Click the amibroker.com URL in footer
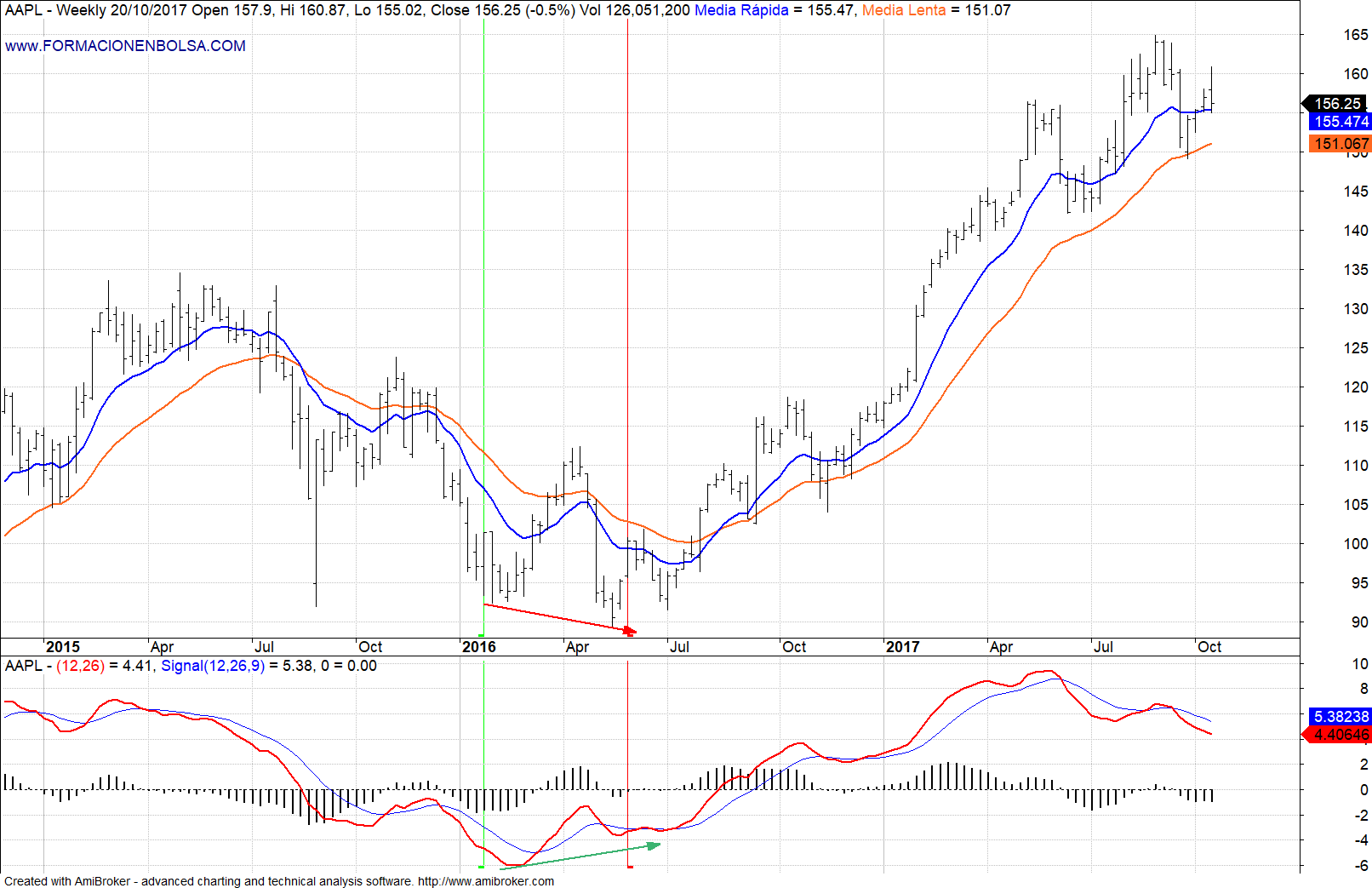The image size is (1372, 888). [x=485, y=881]
